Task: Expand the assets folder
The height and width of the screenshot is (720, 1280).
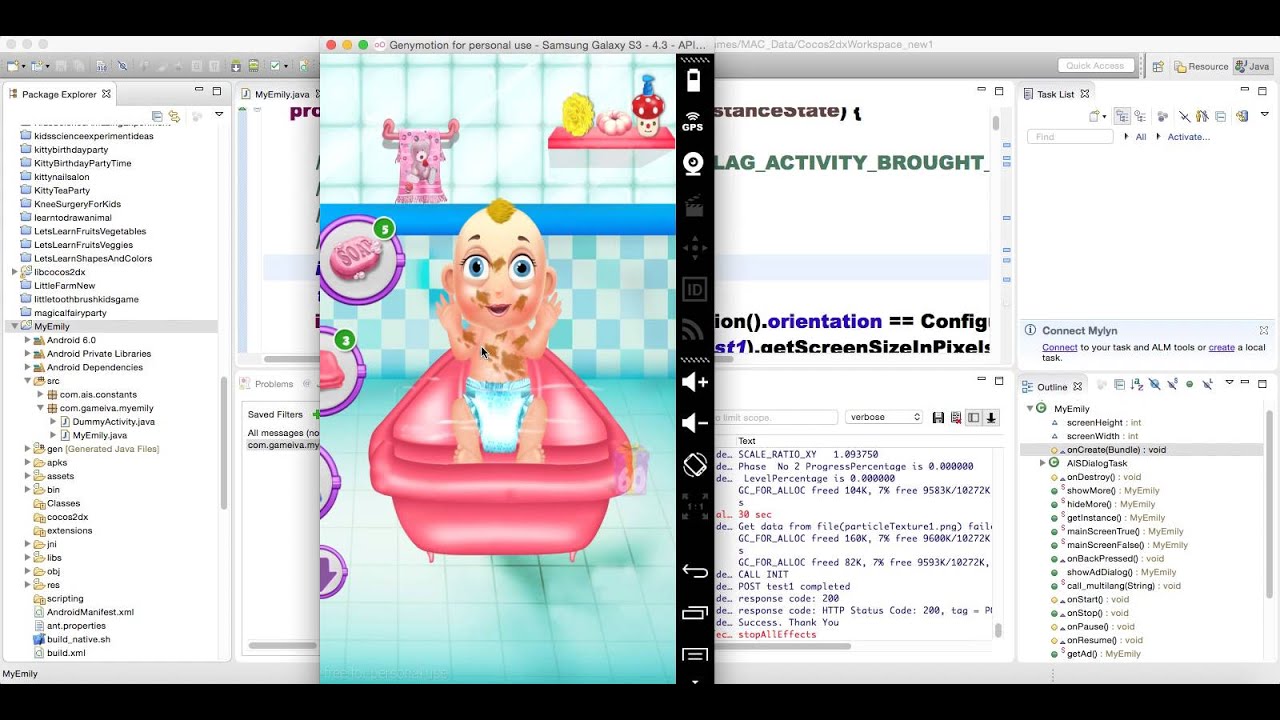Action: click(28, 476)
